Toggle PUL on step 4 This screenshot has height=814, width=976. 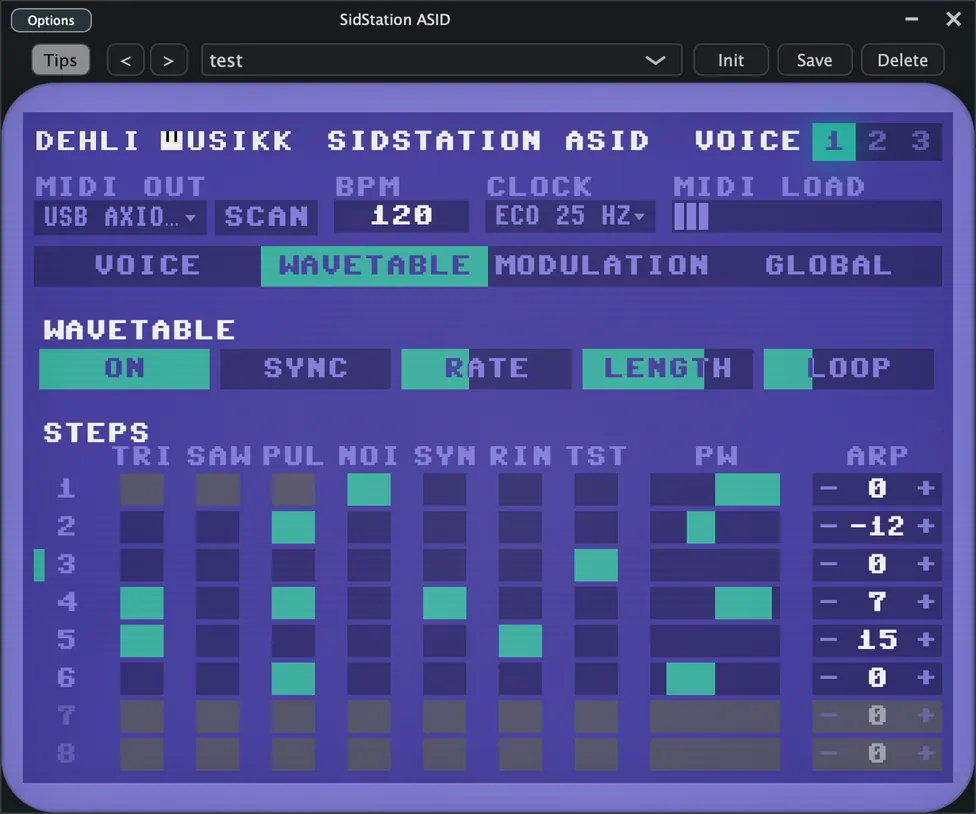(293, 603)
